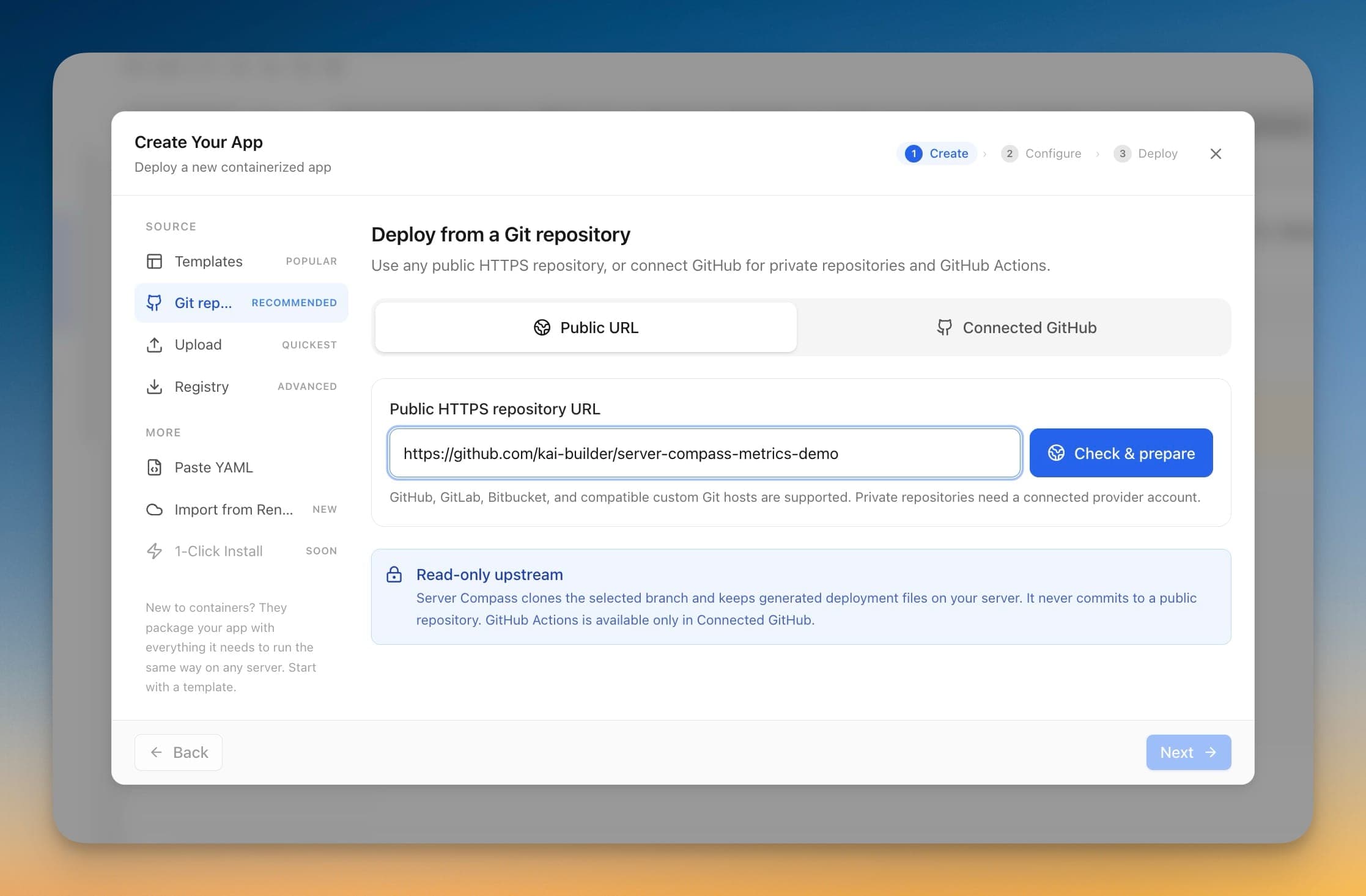Click the Paste YAML file icon

click(154, 468)
